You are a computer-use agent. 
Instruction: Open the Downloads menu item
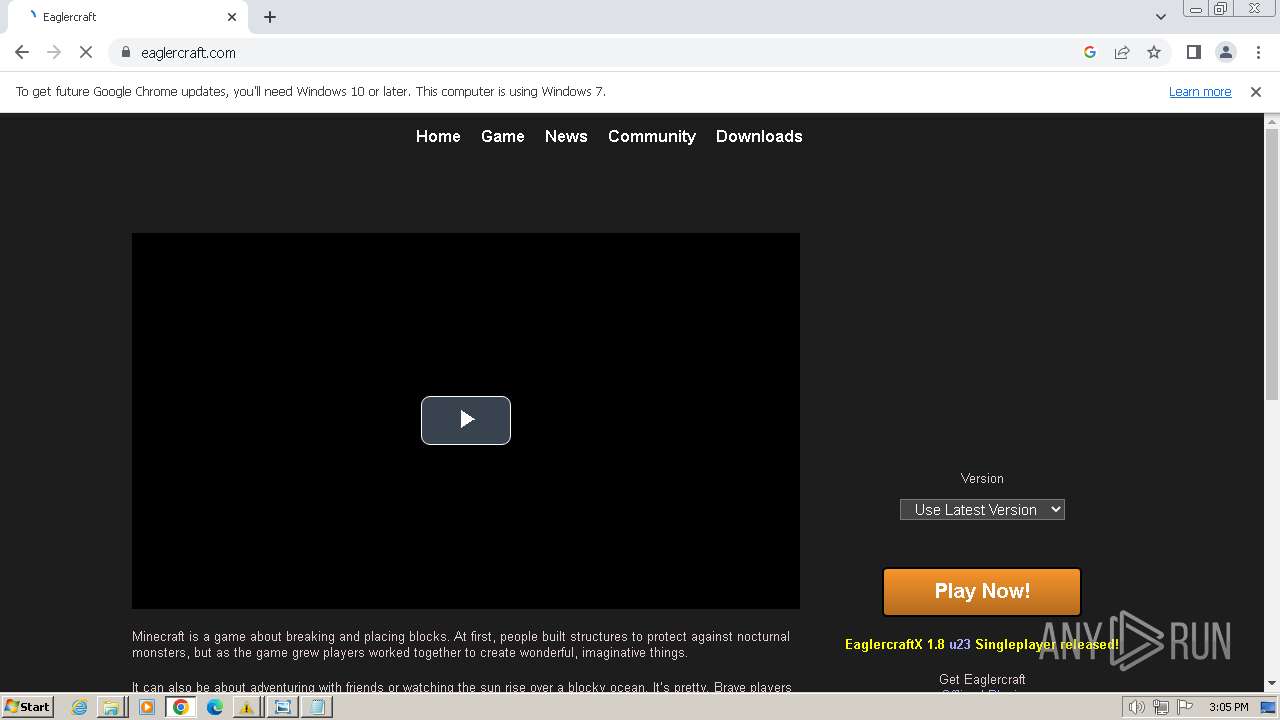[x=759, y=136]
